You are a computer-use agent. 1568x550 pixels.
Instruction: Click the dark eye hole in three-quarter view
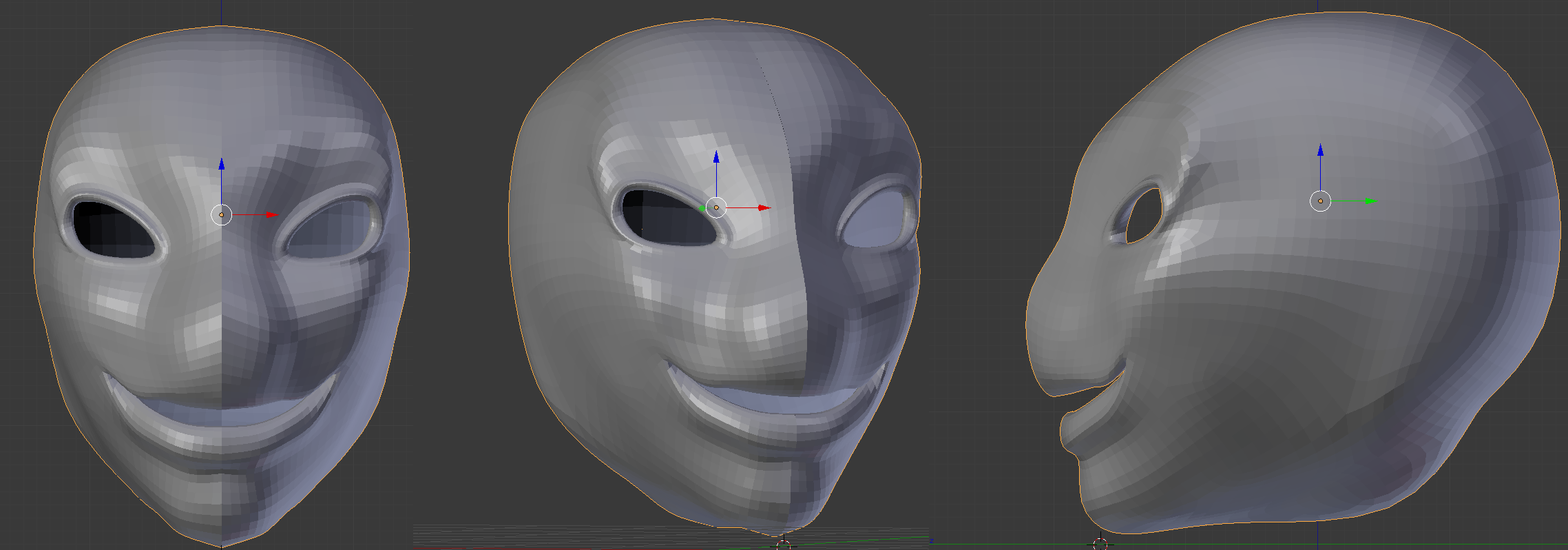665,217
